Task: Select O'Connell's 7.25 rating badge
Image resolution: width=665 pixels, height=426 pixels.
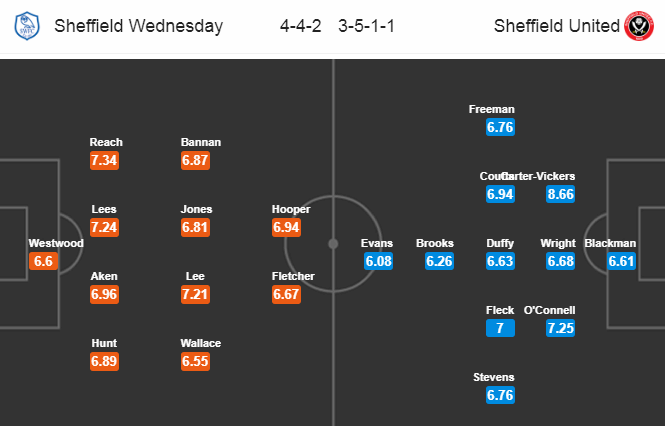Action: point(560,328)
